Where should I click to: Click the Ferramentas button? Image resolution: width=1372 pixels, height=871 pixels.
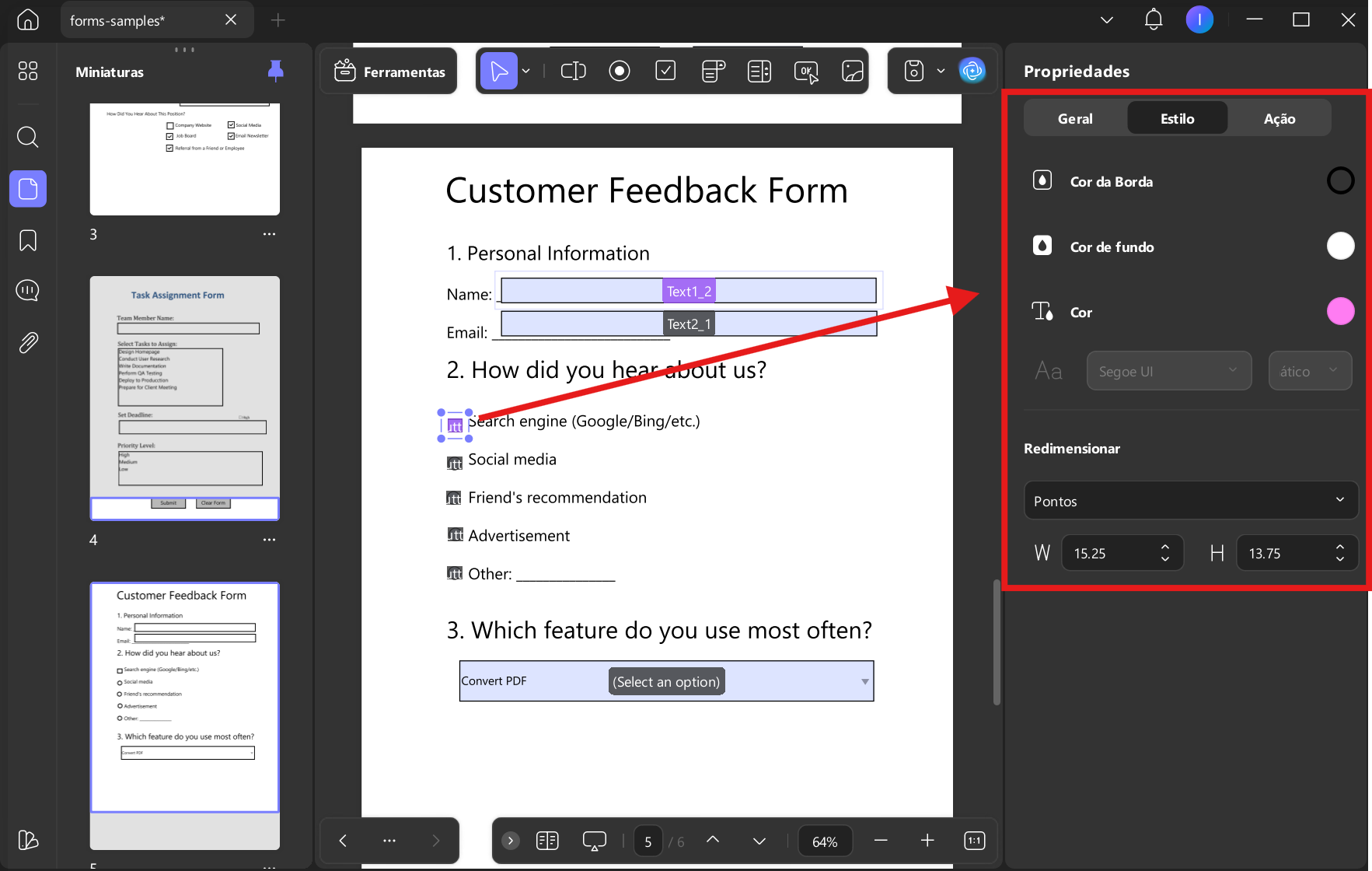(389, 72)
